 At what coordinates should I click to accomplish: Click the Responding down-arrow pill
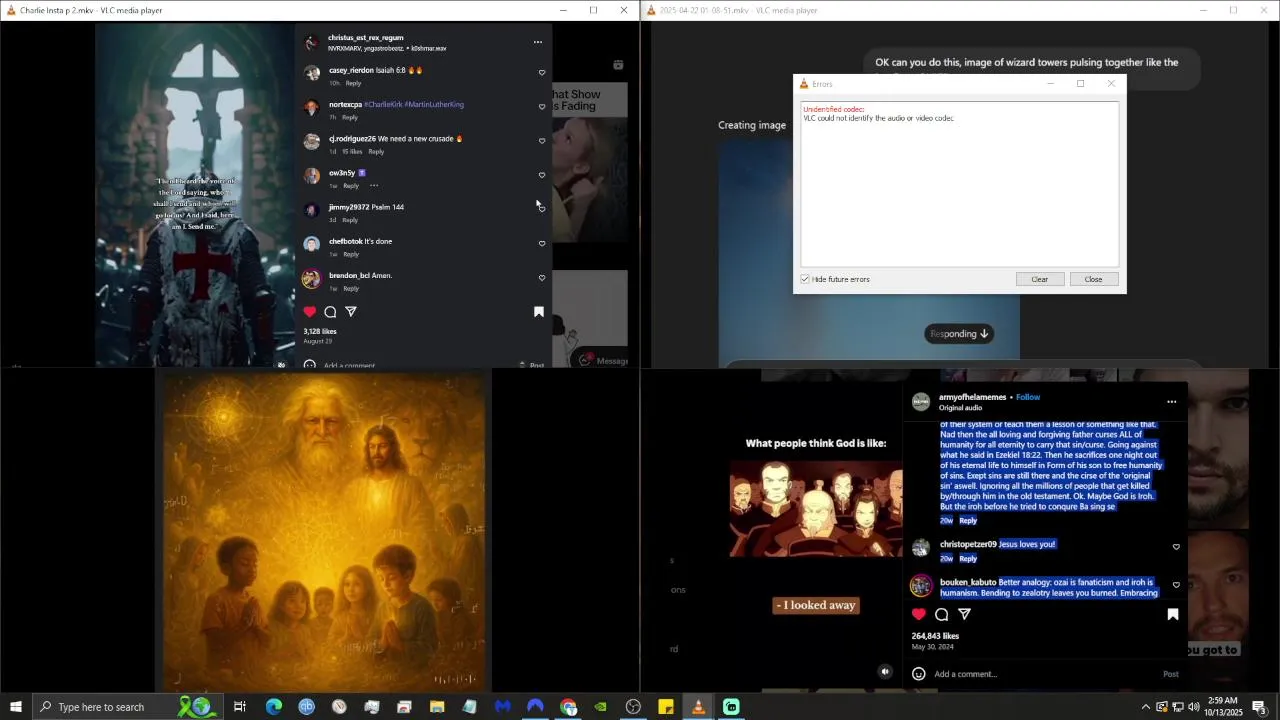tap(959, 334)
